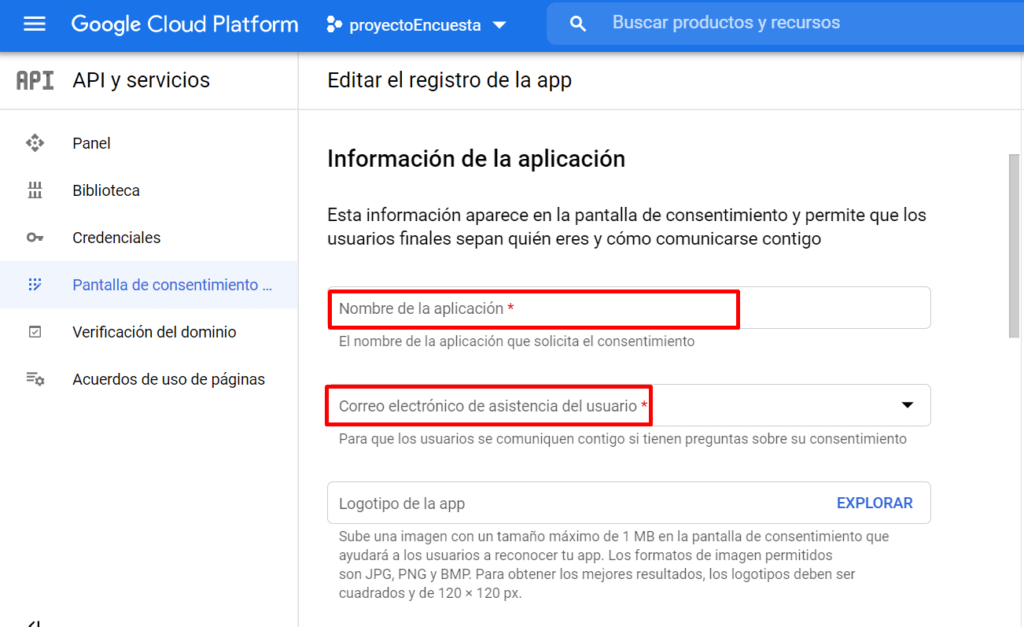The width and height of the screenshot is (1024, 627).
Task: Click the helper text starting 'Para que los usuarios se comuniquen'
Action: pyautogui.click(x=622, y=439)
